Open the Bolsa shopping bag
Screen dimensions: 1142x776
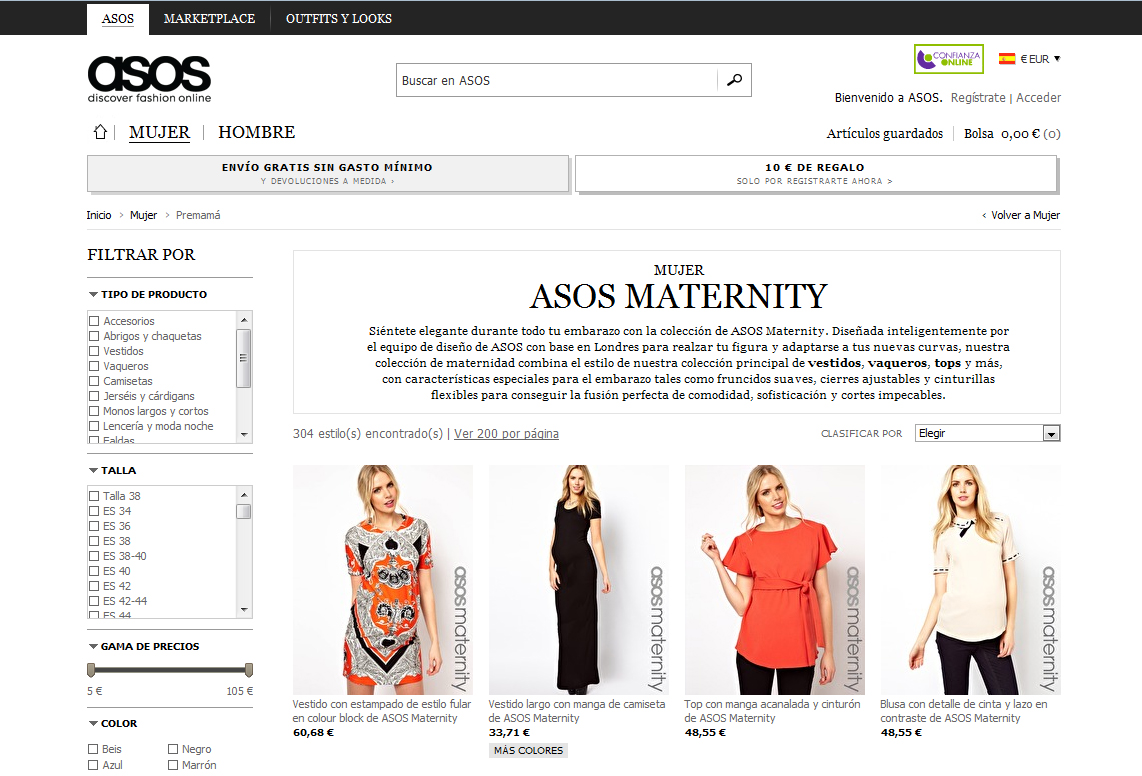coord(1012,133)
